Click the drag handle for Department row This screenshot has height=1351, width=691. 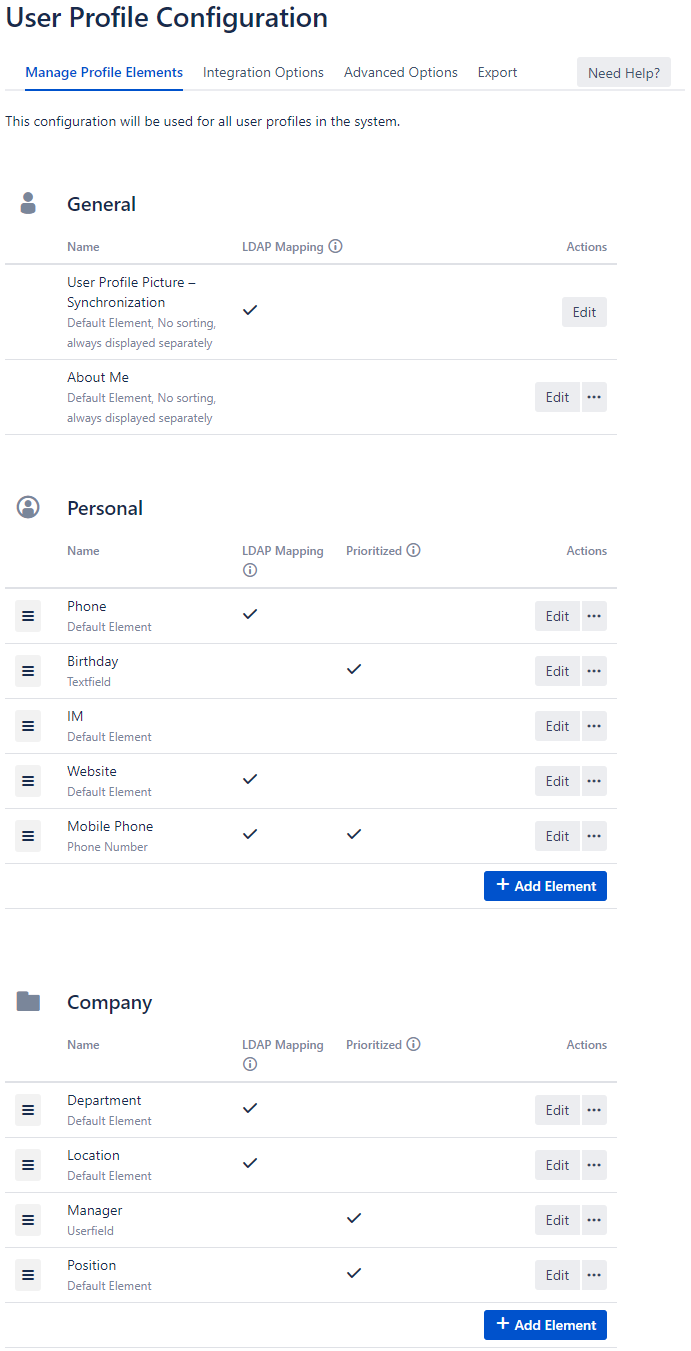(28, 1110)
